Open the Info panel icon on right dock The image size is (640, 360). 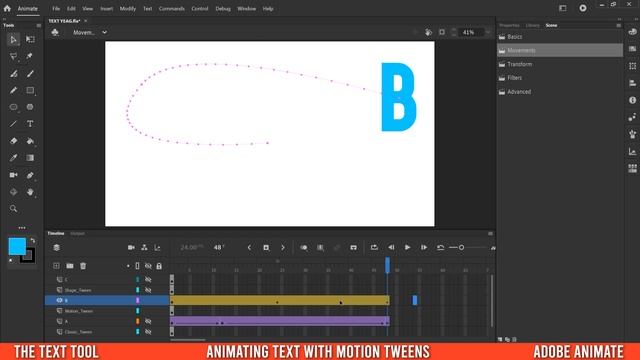pyautogui.click(x=632, y=100)
